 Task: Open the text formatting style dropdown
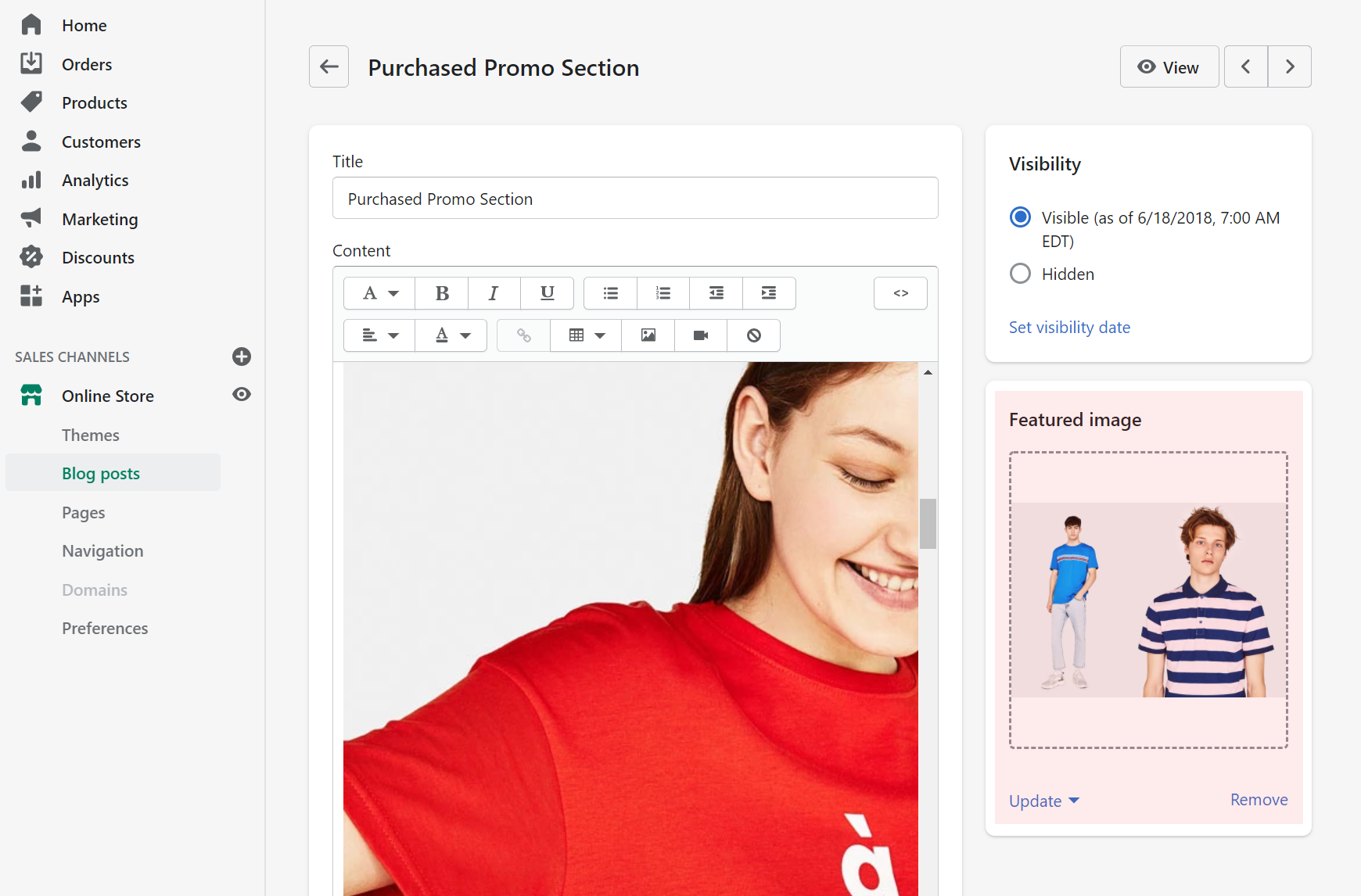click(380, 293)
